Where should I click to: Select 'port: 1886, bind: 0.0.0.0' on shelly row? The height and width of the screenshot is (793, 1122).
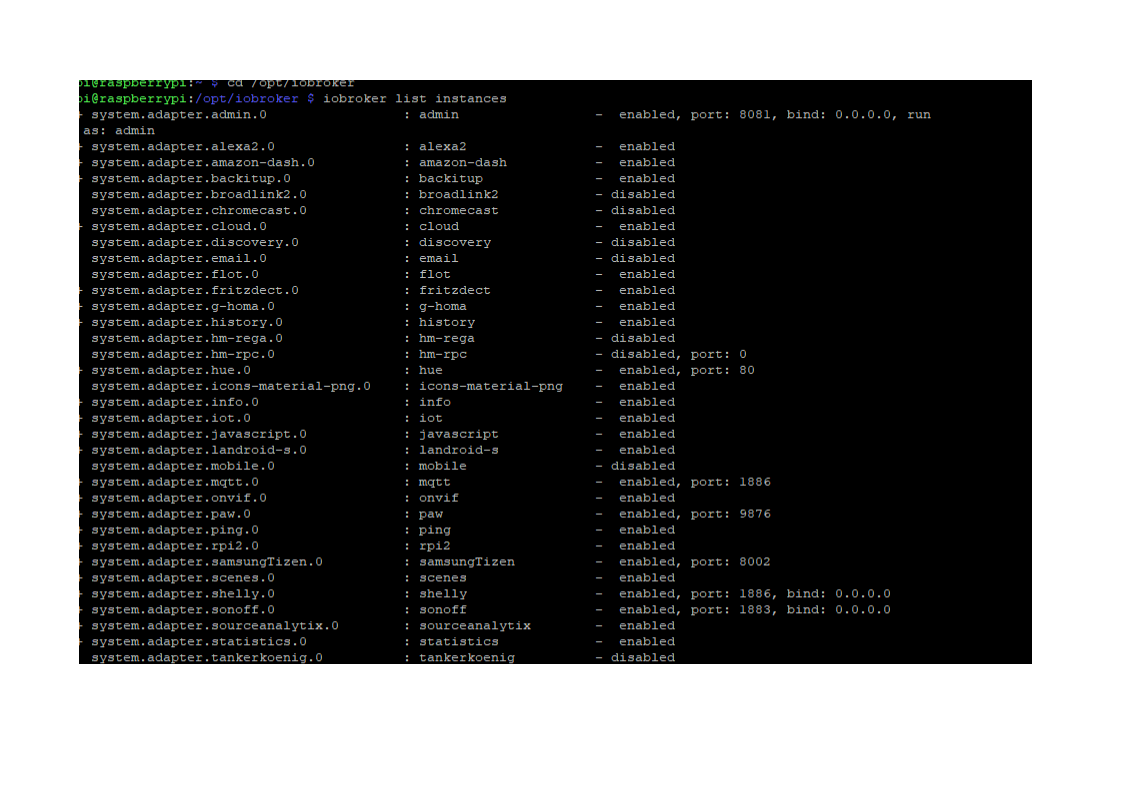791,594
